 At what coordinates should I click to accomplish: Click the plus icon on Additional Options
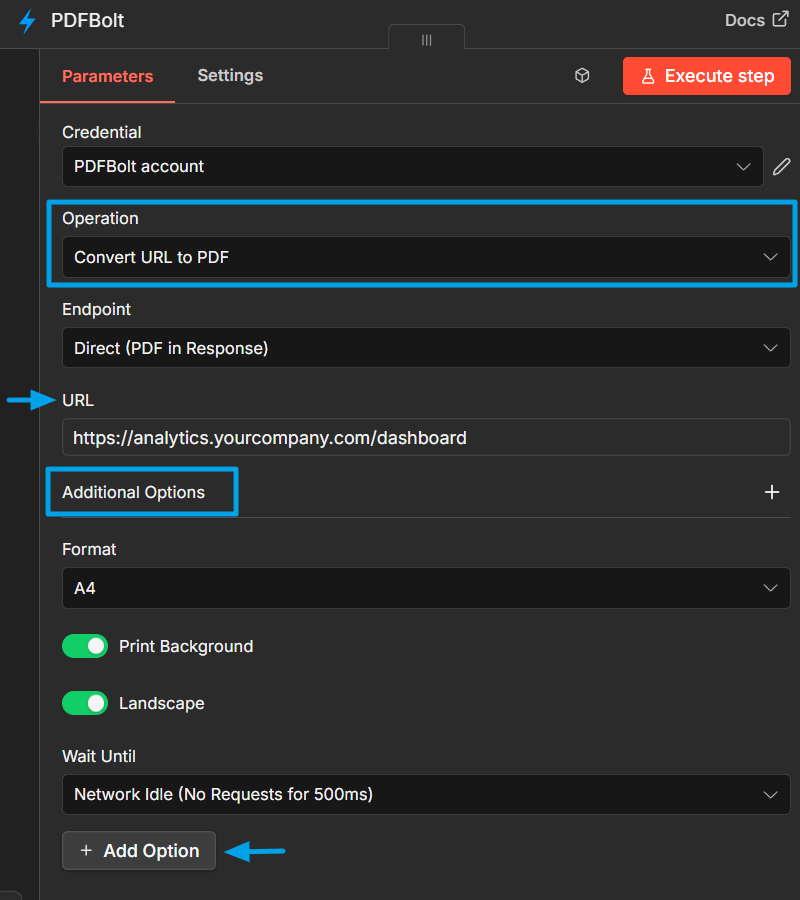(x=772, y=492)
